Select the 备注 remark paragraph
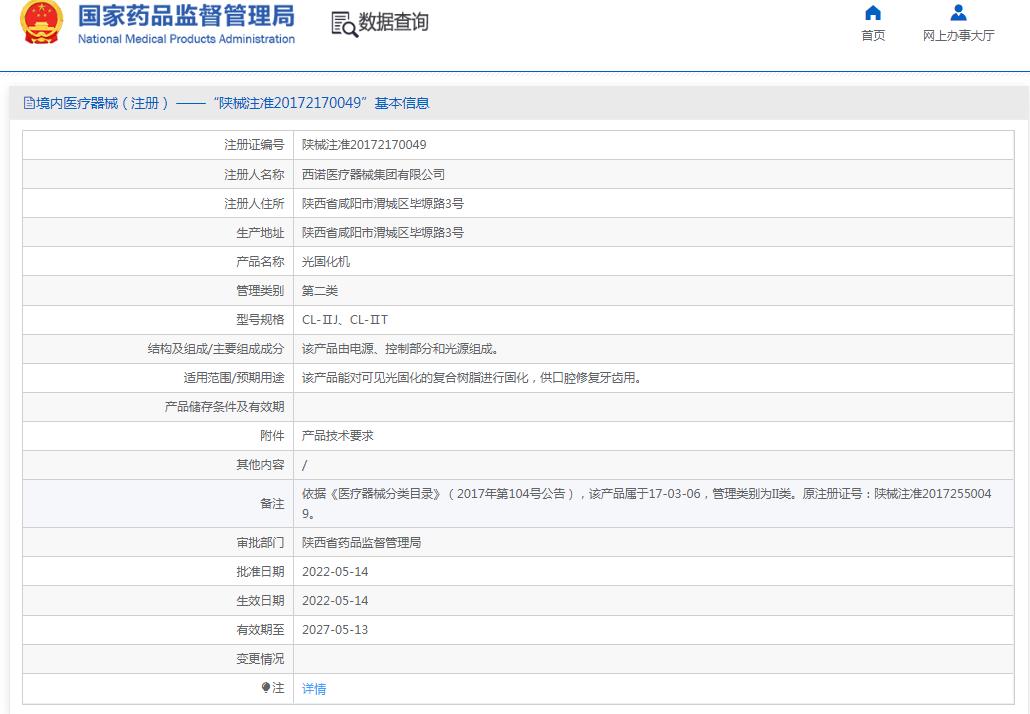Viewport: 1030px width, 714px height. 646,503
